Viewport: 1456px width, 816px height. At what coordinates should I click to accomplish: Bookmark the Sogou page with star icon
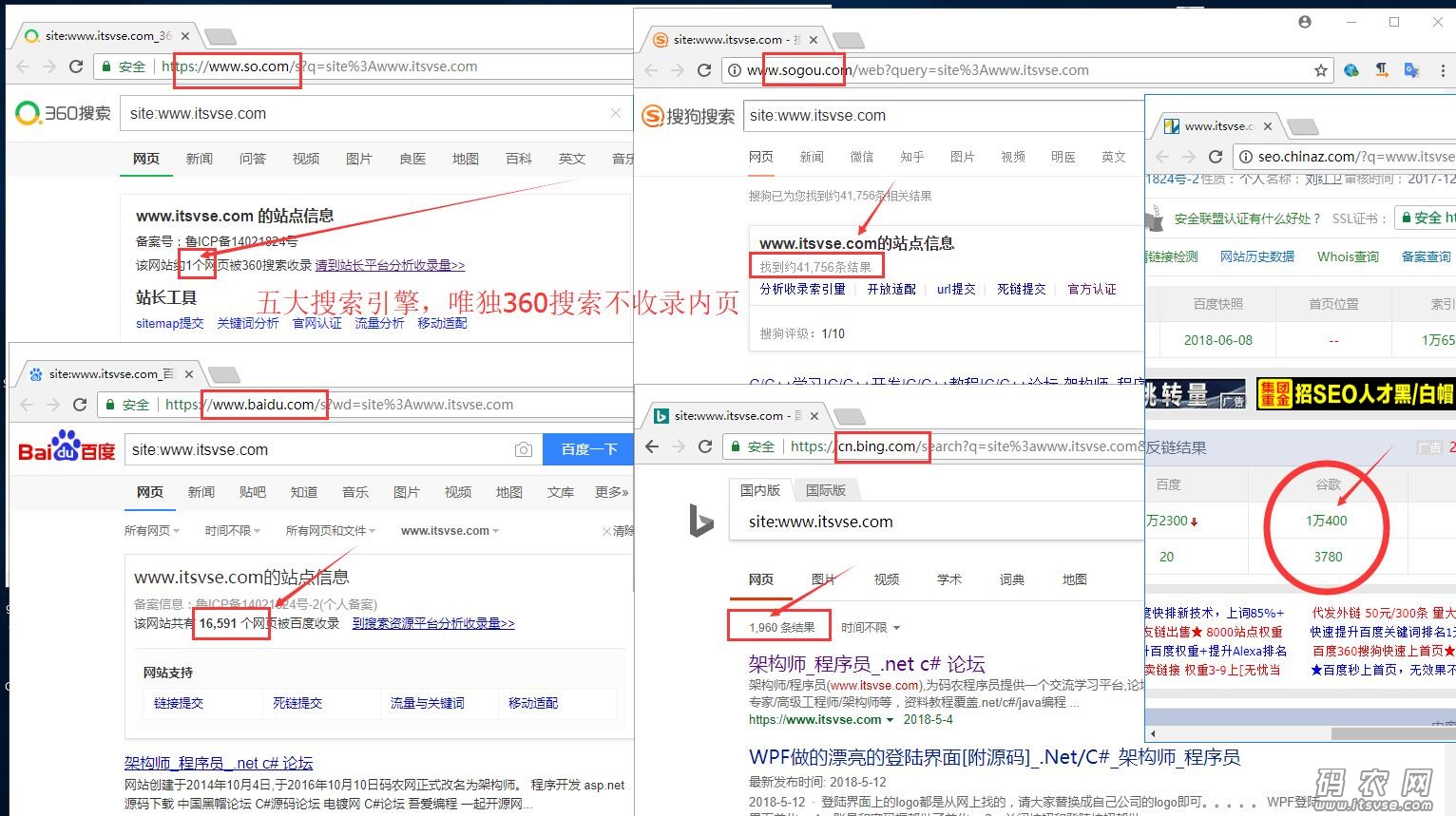1321,70
